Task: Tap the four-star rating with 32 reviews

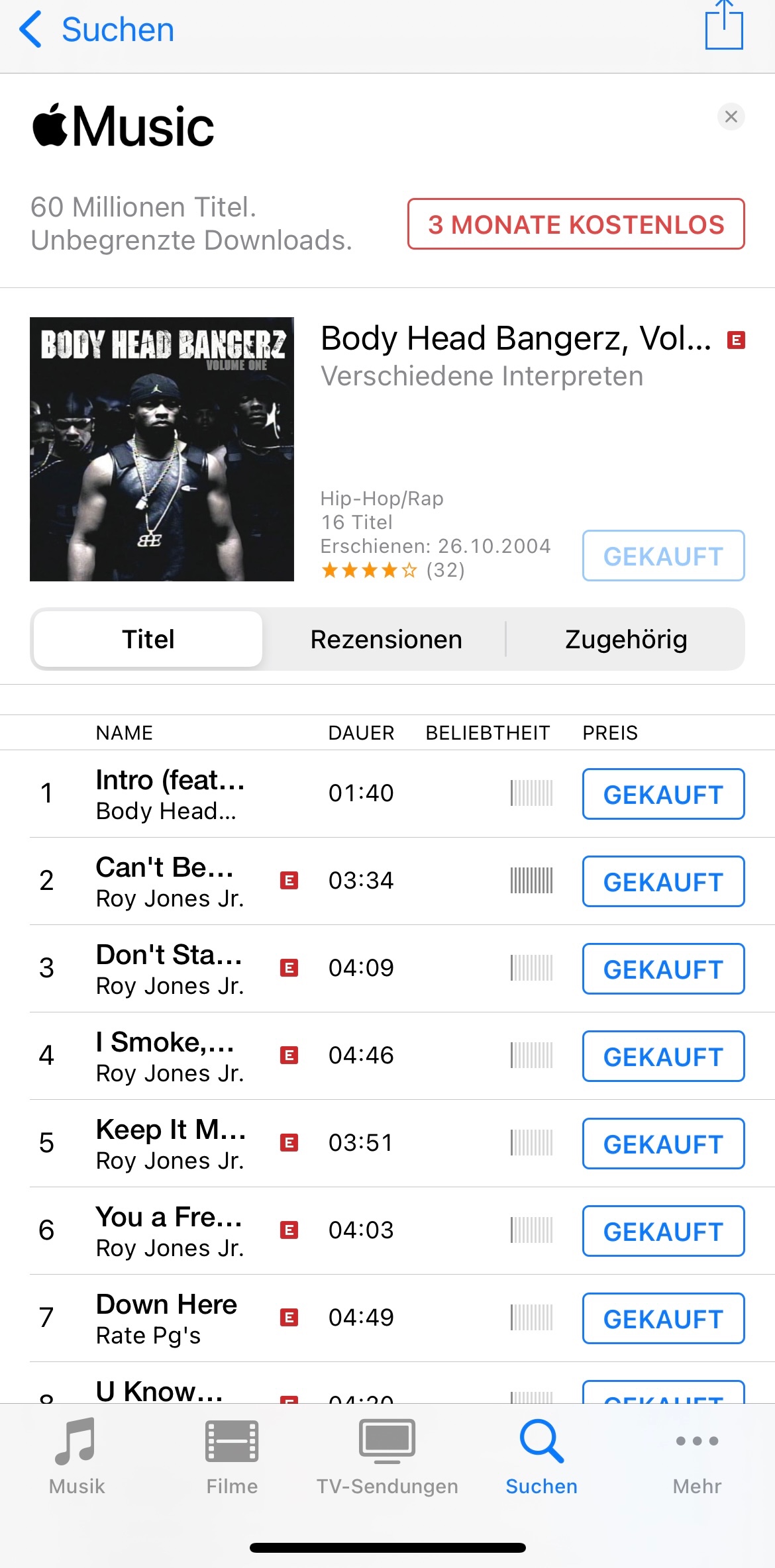Action: (x=393, y=570)
